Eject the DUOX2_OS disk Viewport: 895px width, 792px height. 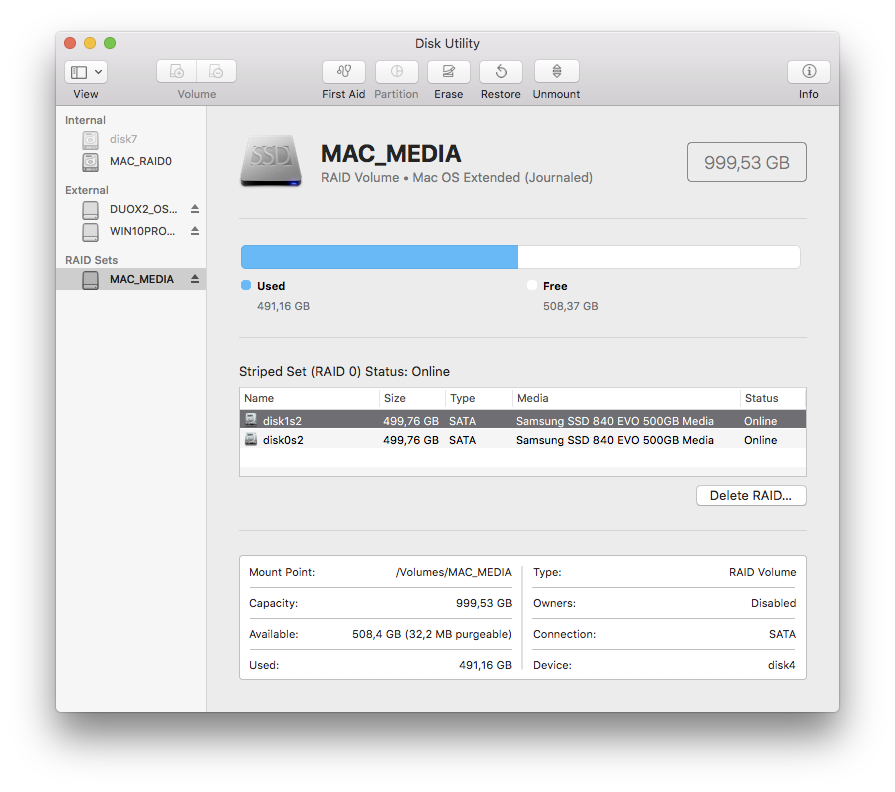point(195,209)
